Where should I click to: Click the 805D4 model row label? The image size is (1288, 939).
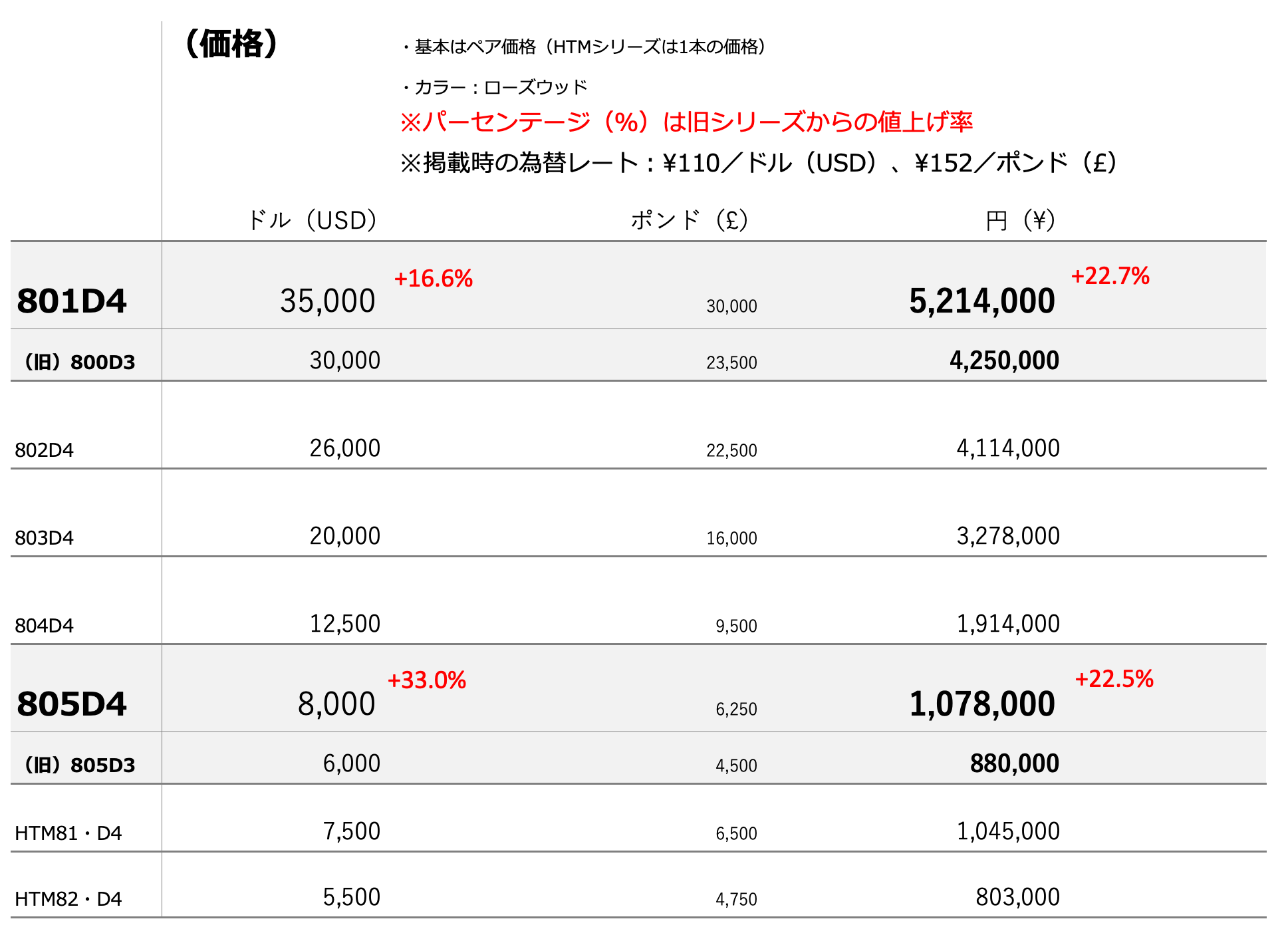coord(72,704)
